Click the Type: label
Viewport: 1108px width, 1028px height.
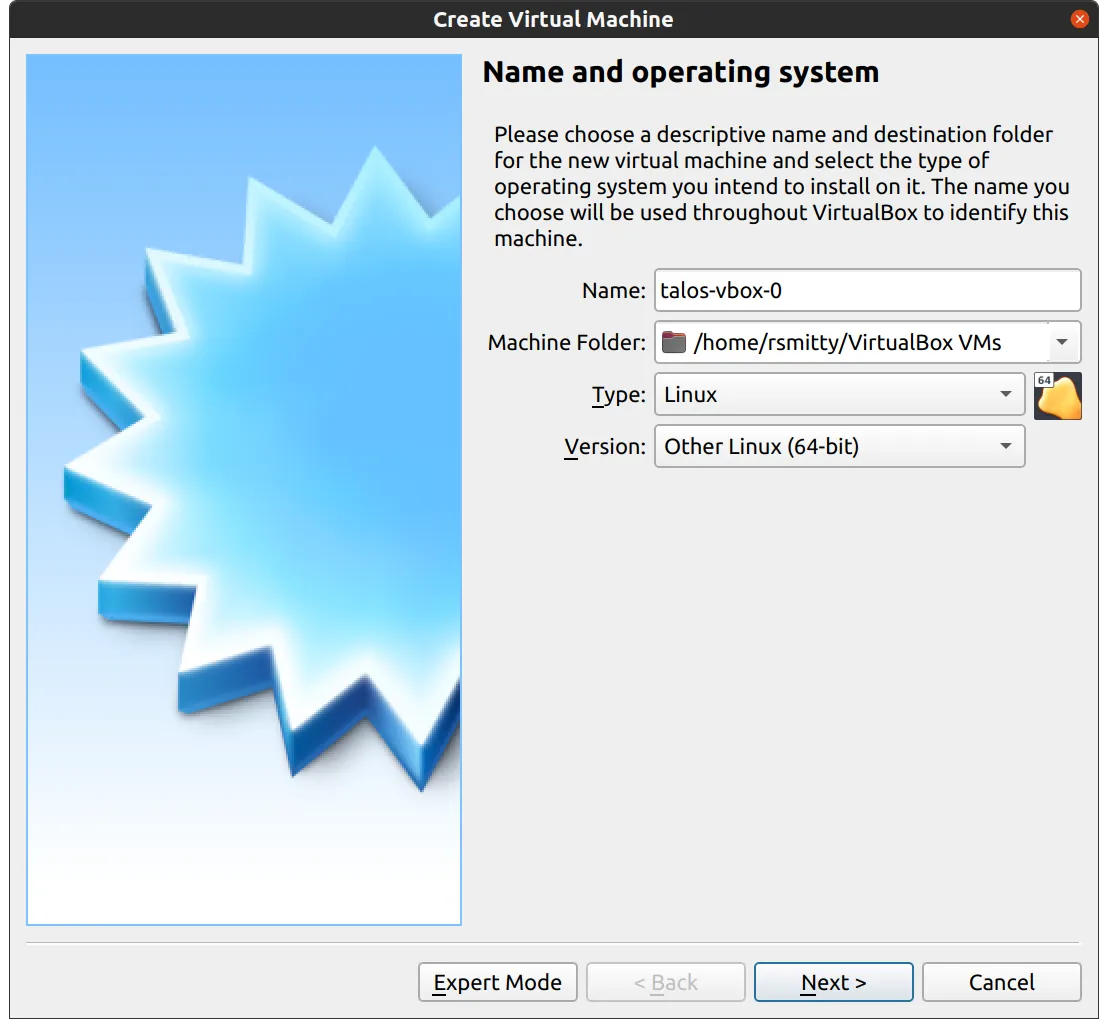click(x=618, y=395)
